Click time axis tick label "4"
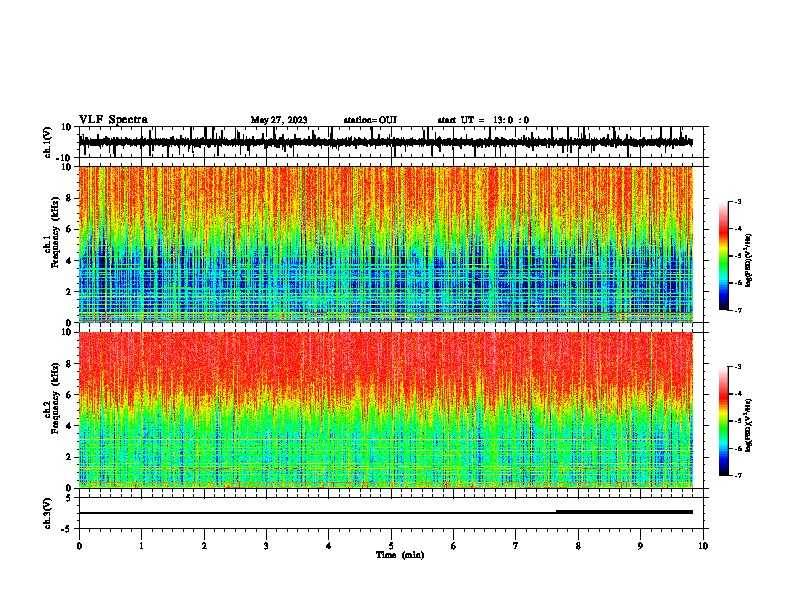Viewport: 792px width, 612px height. pyautogui.click(x=329, y=546)
